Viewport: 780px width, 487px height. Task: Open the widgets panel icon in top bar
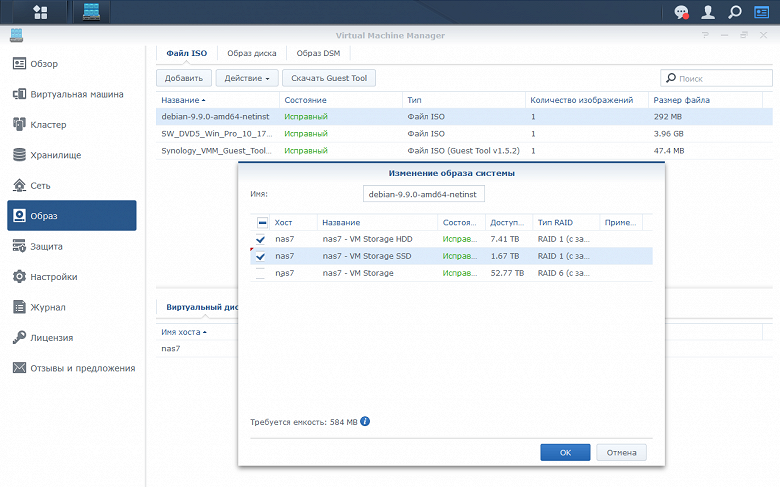(x=763, y=12)
